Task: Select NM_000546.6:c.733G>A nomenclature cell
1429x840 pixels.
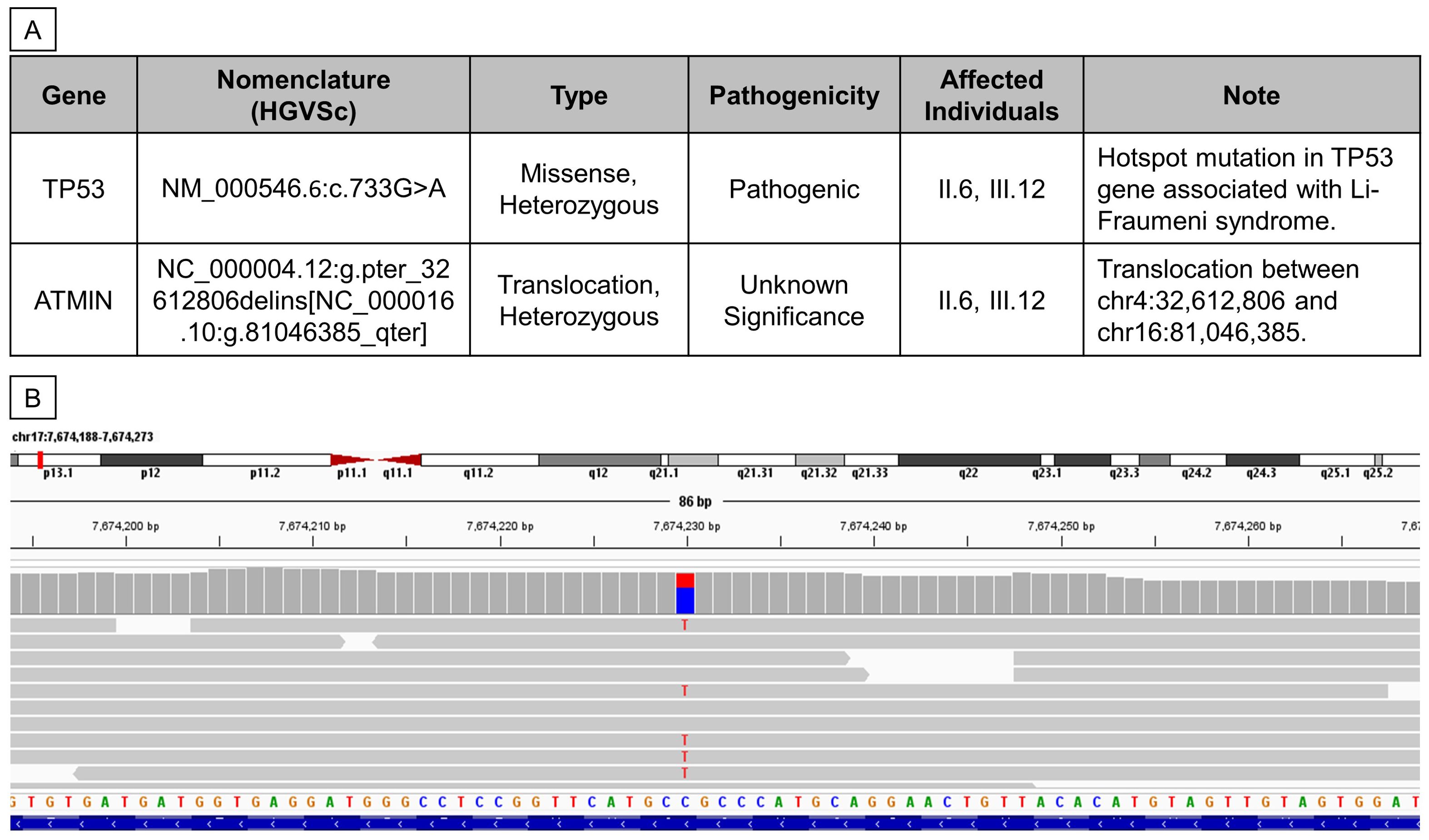Action: pyautogui.click(x=303, y=189)
